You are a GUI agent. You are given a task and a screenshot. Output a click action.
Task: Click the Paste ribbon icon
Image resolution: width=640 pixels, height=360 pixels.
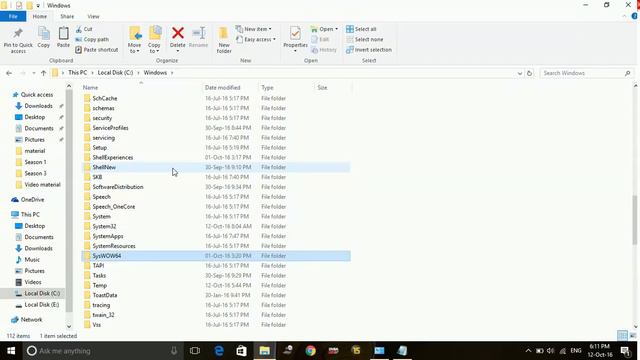[x=63, y=38]
